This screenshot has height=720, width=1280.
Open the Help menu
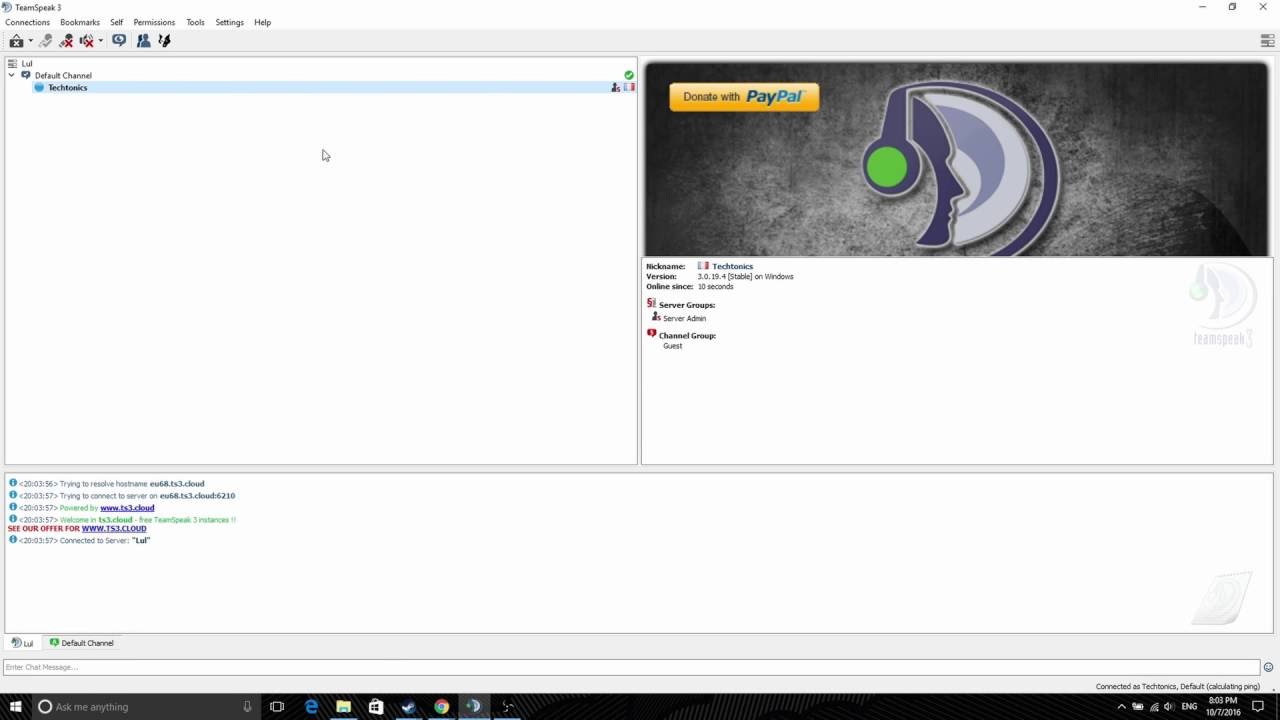tap(262, 22)
